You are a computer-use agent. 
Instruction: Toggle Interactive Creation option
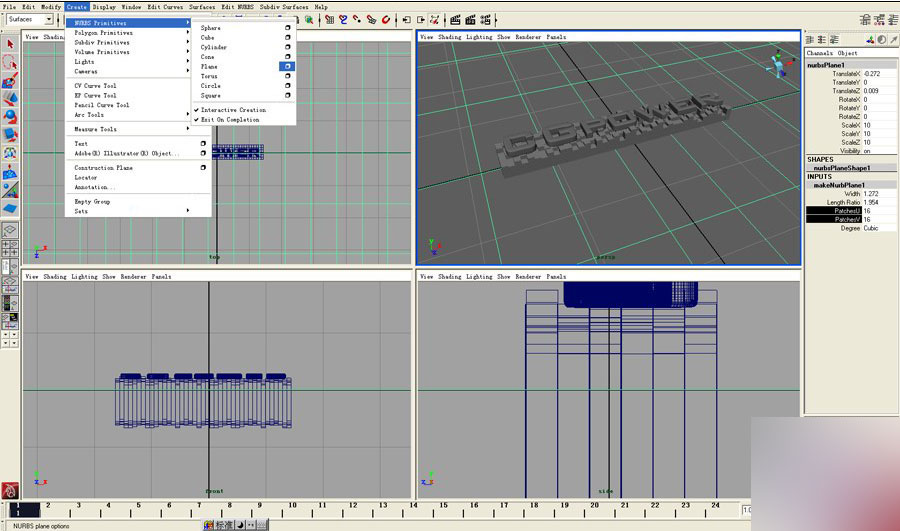click(233, 110)
